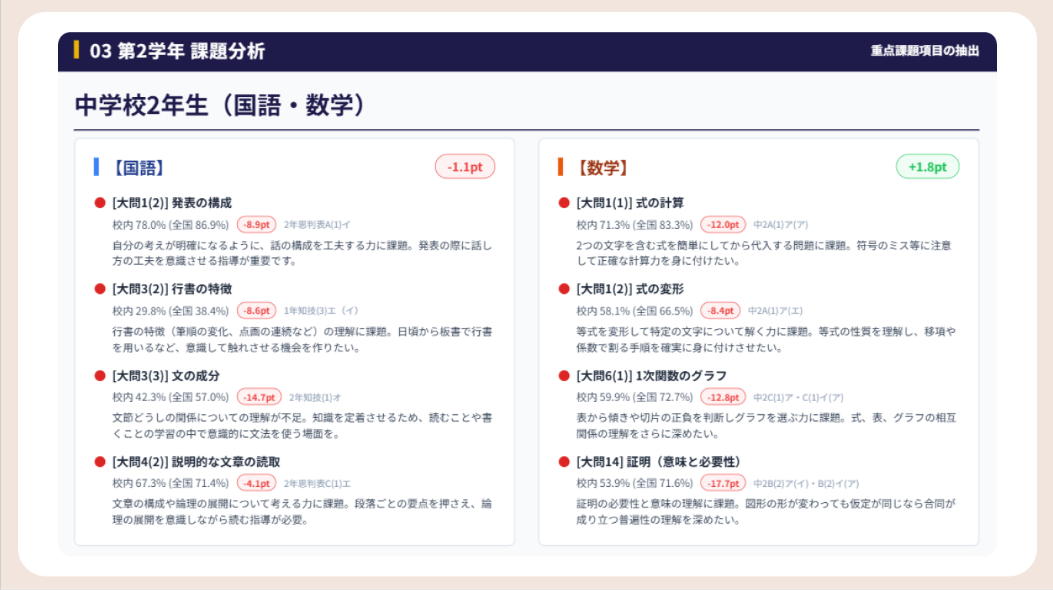Select item title [大問1(2)] 式の変形
This screenshot has width=1053, height=590.
pyautogui.click(x=630, y=289)
